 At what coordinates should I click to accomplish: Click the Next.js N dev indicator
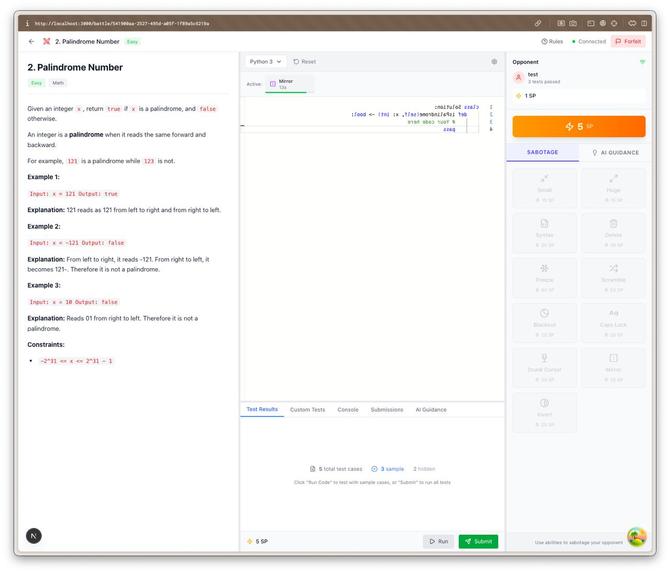pos(34,536)
